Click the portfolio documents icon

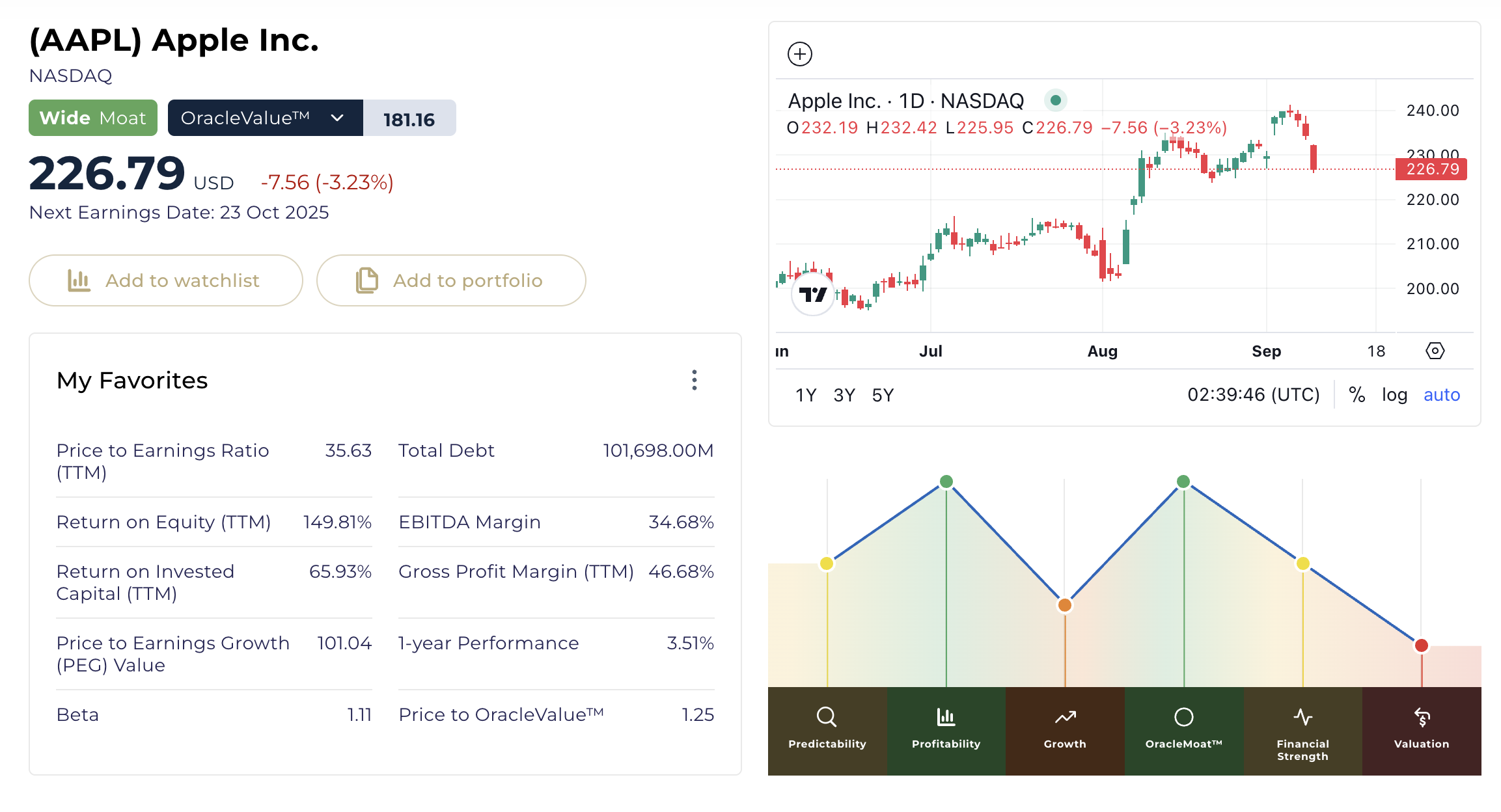[366, 280]
